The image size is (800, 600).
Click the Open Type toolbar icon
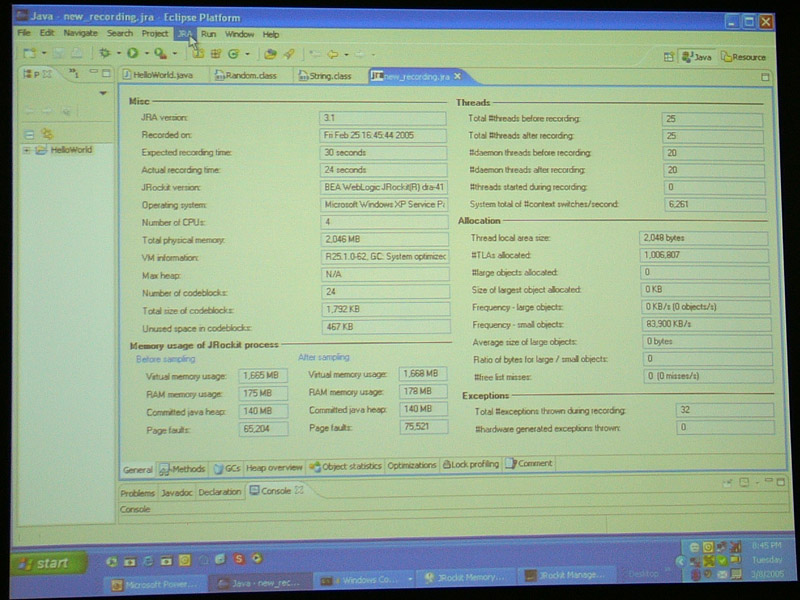click(x=270, y=54)
